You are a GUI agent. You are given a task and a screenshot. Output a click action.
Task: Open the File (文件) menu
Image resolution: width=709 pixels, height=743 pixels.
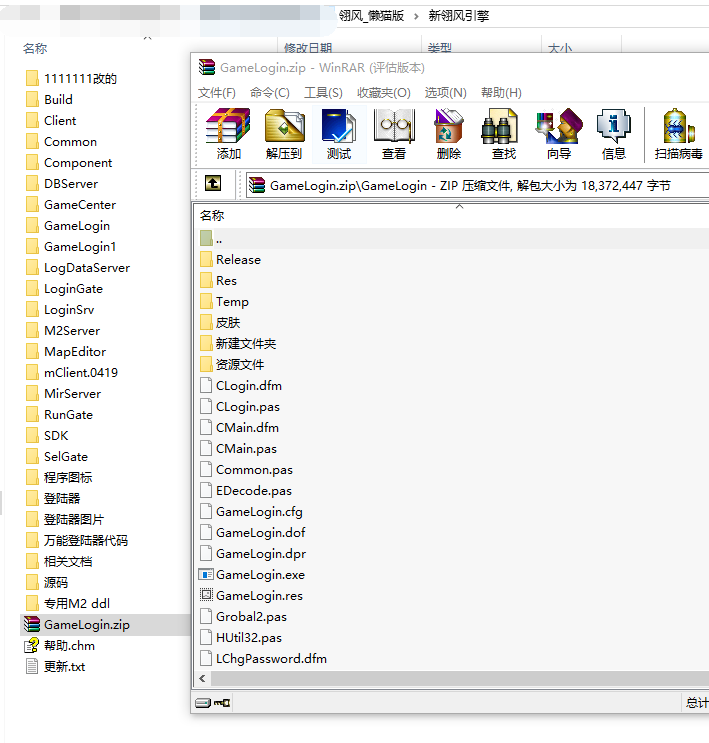[216, 93]
